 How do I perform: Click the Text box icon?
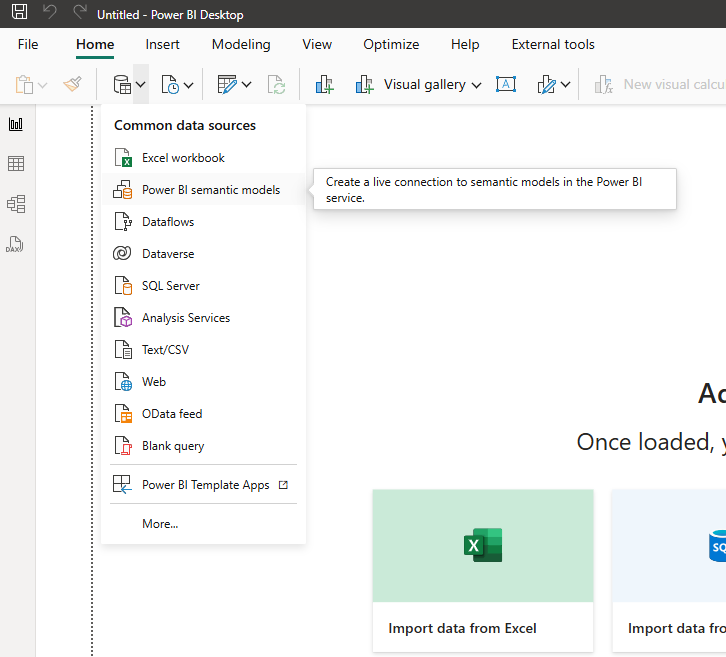pos(506,84)
